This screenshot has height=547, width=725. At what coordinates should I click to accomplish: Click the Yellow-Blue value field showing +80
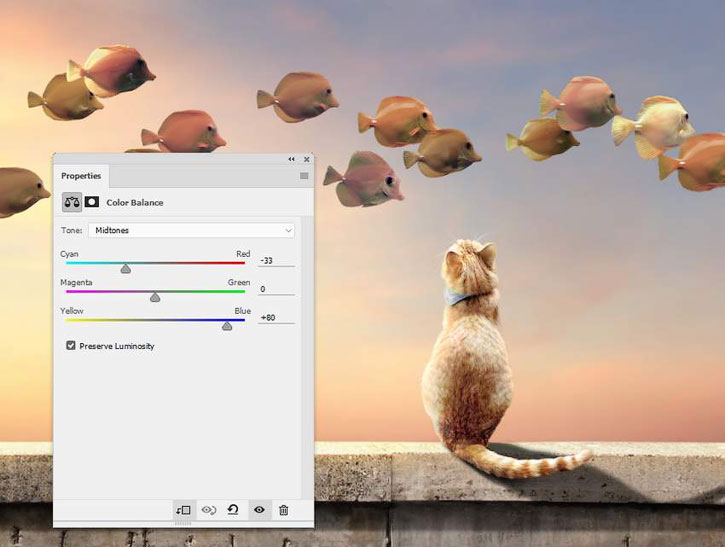click(276, 318)
